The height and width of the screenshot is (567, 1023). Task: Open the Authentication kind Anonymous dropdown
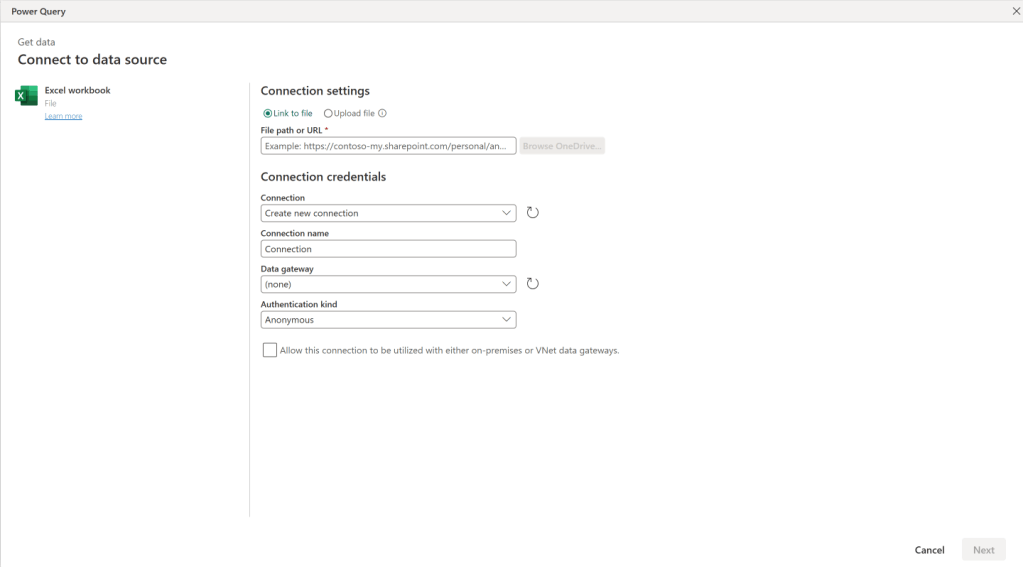pos(388,320)
